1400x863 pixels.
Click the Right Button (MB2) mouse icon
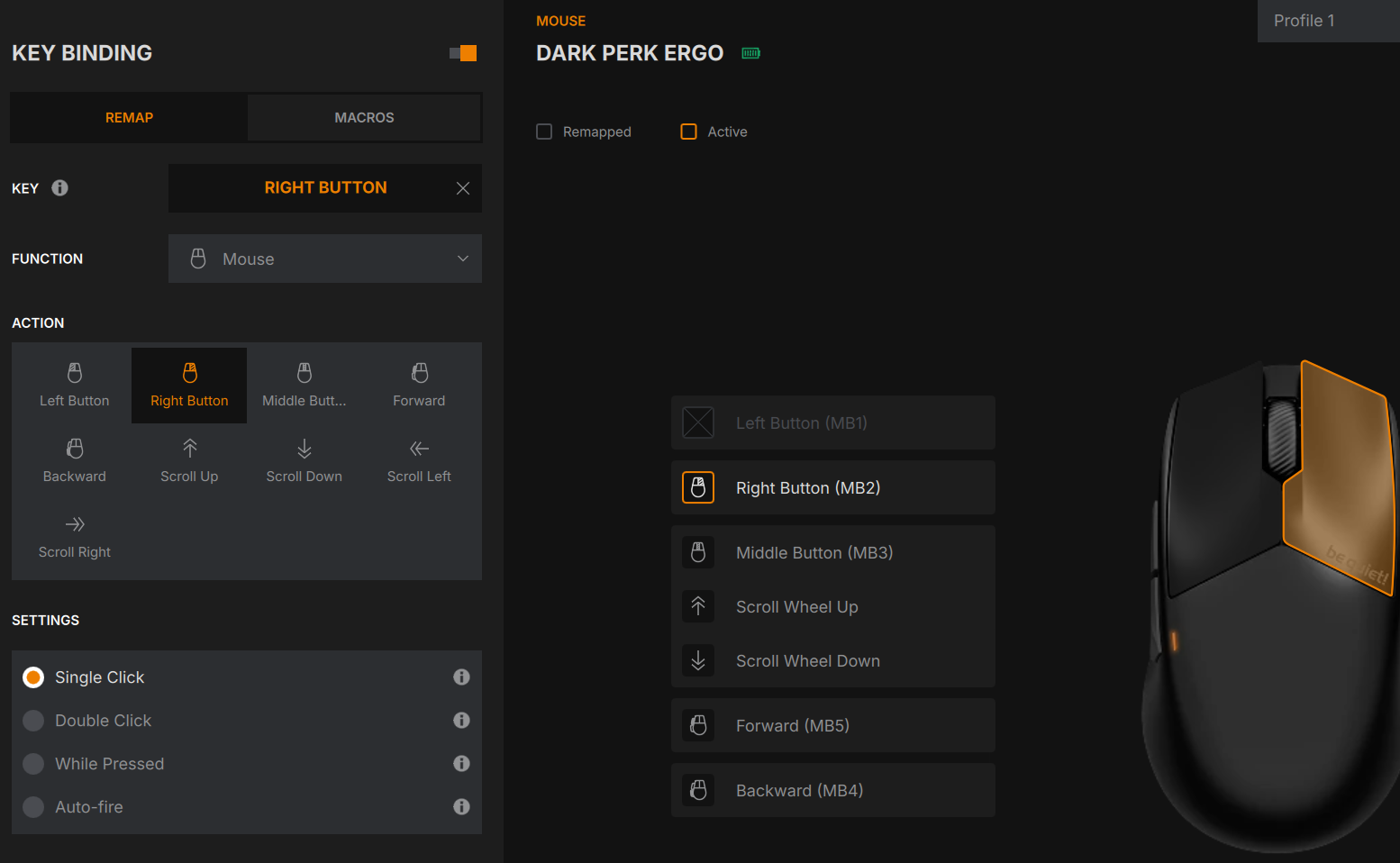(x=698, y=487)
